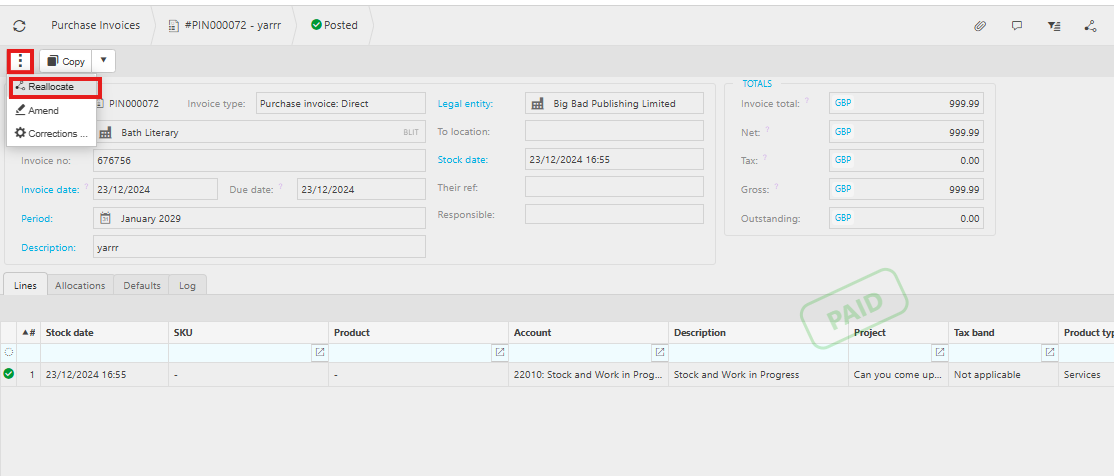Click the refresh icon in breadcrumb bar

pos(19,26)
